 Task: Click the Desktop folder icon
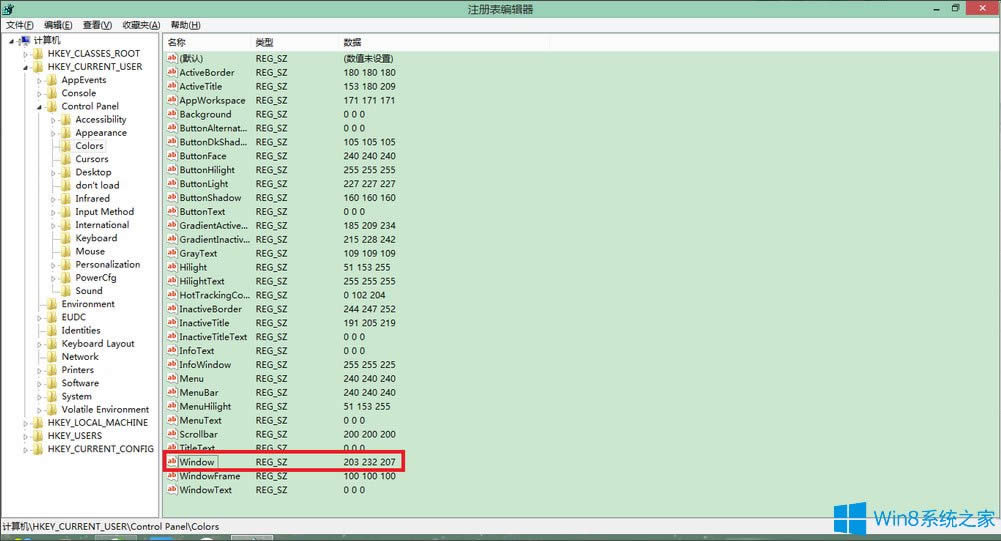coord(66,172)
